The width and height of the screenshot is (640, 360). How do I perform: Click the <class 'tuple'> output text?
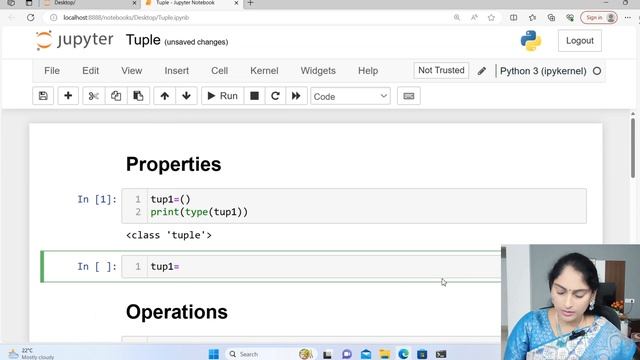coord(169,235)
